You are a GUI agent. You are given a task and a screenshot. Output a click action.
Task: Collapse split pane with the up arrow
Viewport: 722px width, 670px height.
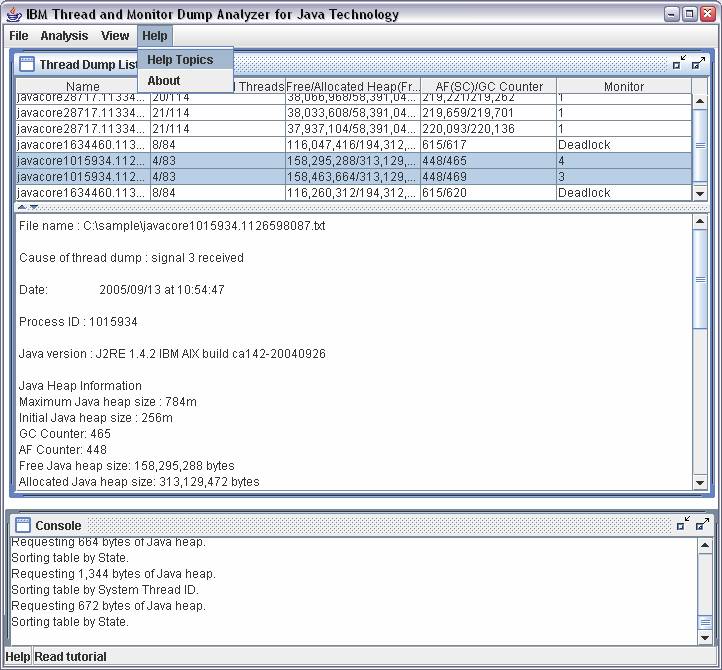[x=22, y=207]
